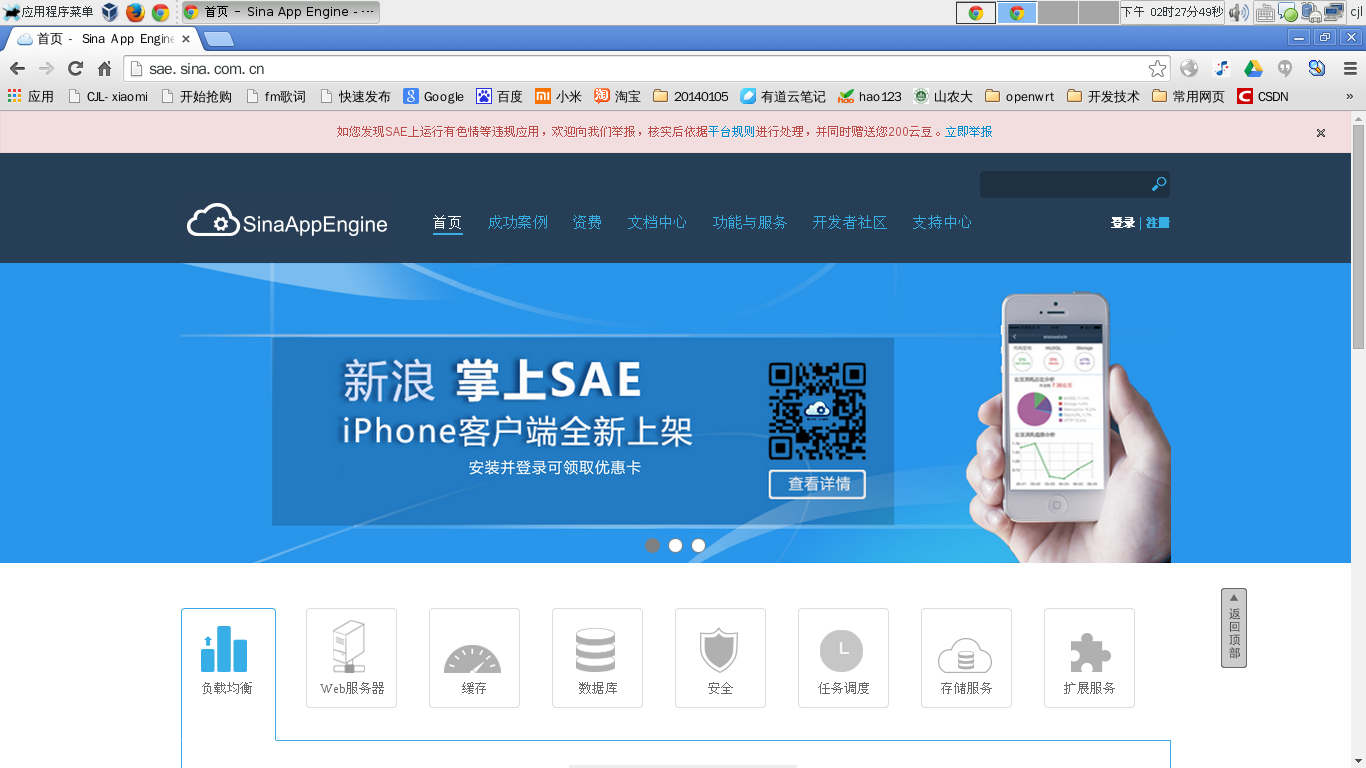Select the first carousel slide dot
Screen dimensions: 1366x768
[x=653, y=545]
